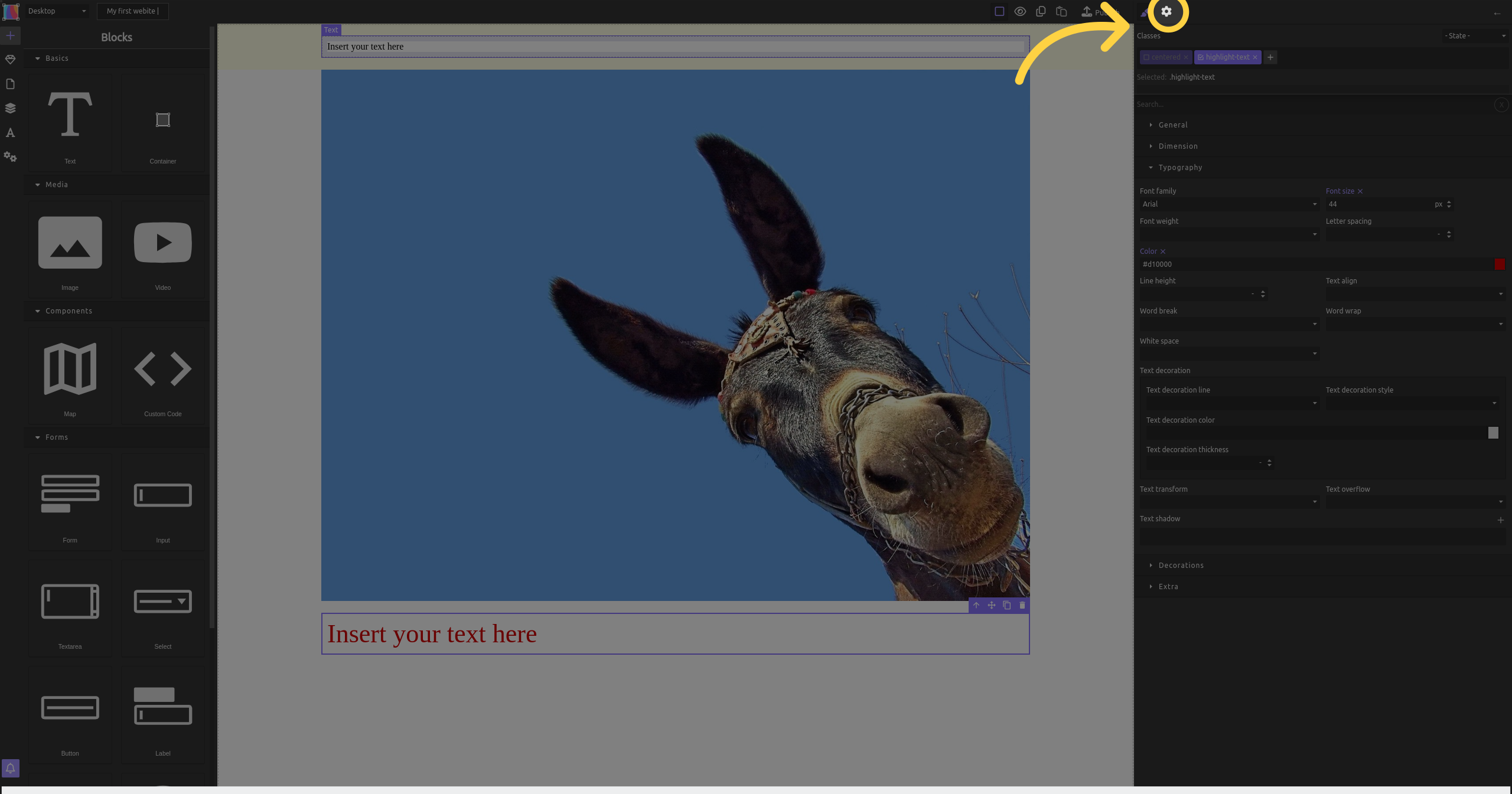Screen dimensions: 1512x794
Task: Open the Settings gear tab in top bar
Action: [1166, 11]
